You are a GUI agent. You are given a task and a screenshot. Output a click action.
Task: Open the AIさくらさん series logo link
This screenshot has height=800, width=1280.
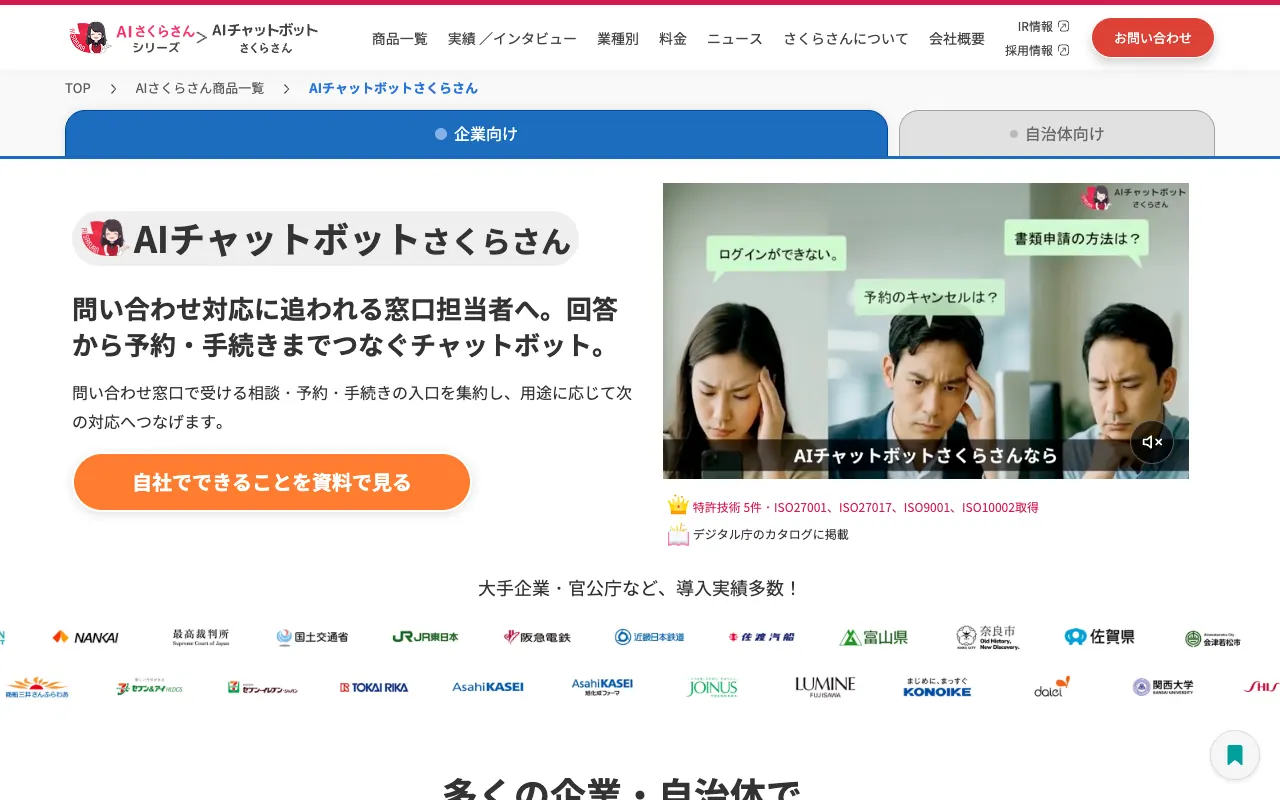point(132,38)
